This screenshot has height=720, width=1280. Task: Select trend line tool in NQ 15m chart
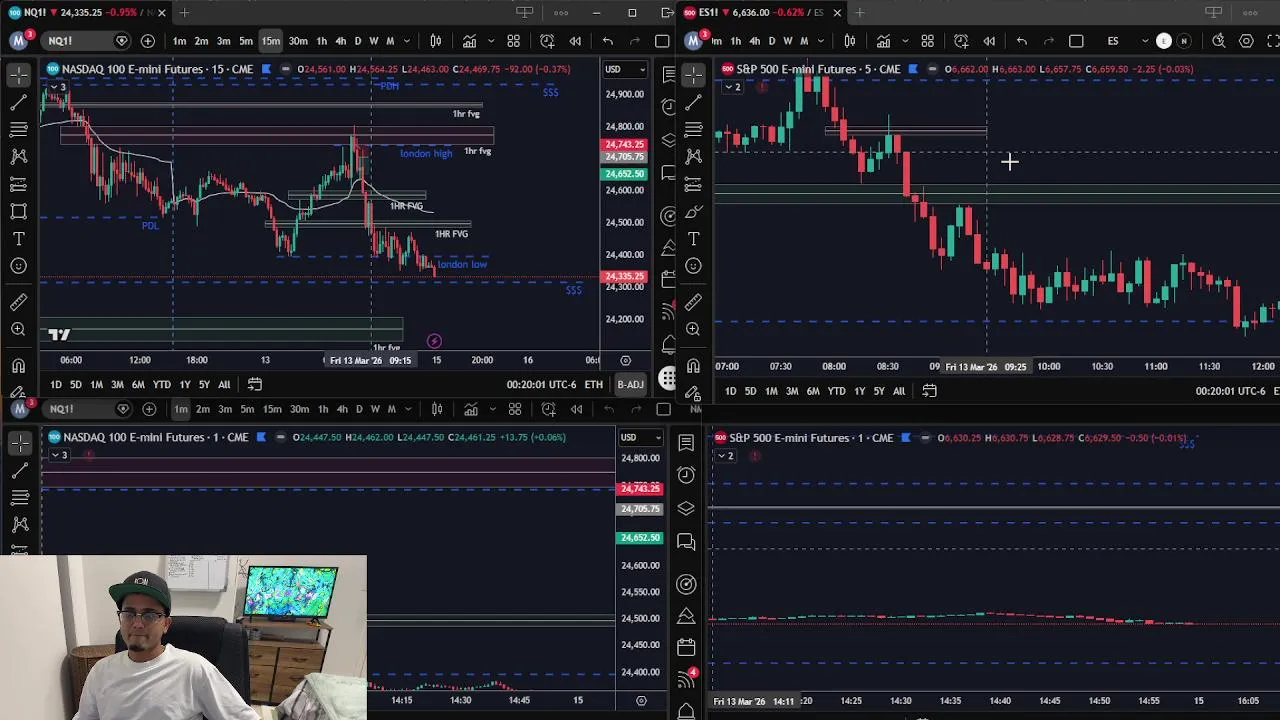tap(18, 102)
